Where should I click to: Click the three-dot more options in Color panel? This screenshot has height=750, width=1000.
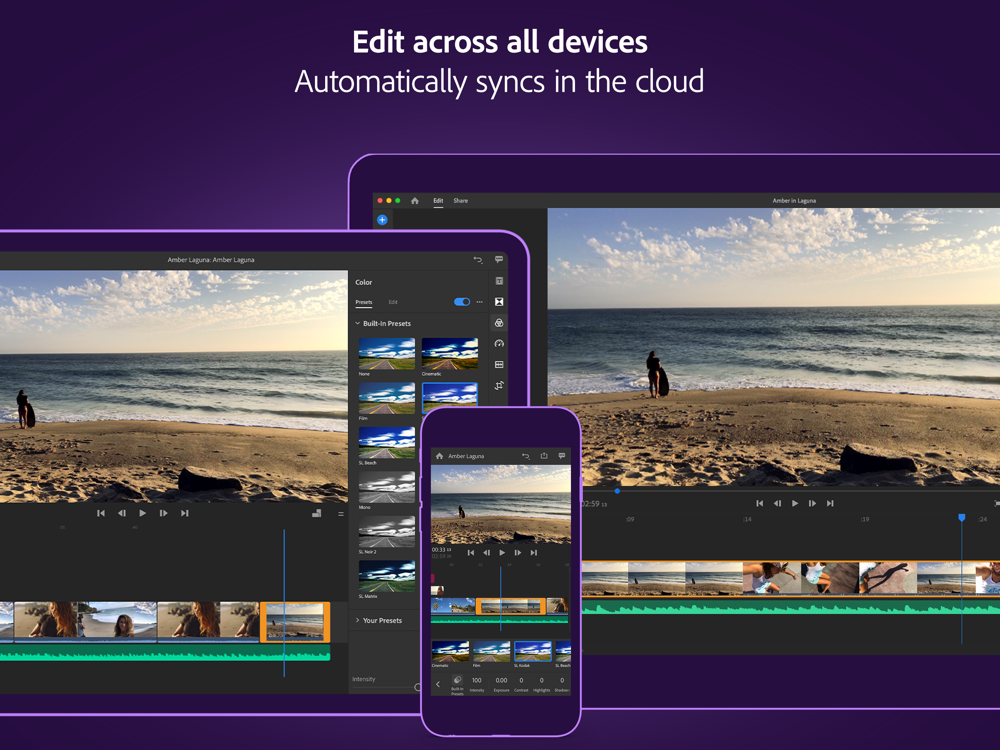(480, 302)
